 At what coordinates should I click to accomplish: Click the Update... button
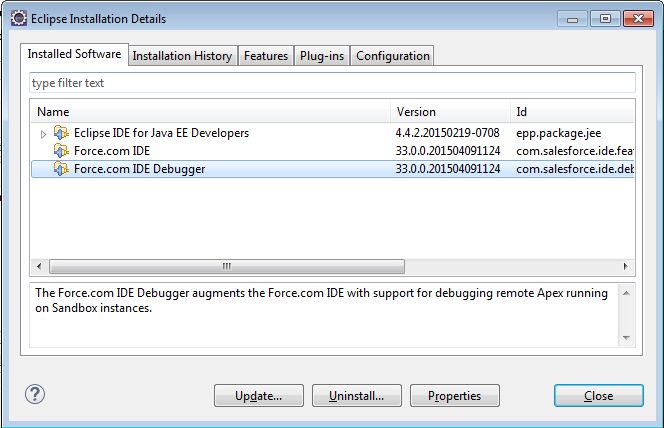click(x=259, y=396)
